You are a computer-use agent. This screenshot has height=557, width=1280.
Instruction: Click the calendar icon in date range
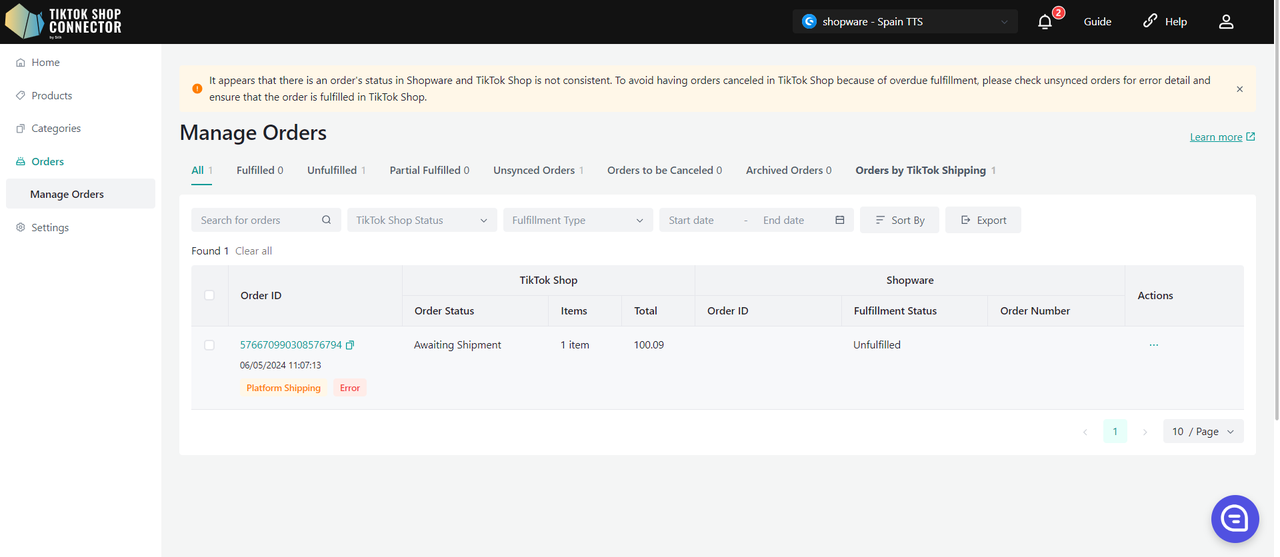839,220
